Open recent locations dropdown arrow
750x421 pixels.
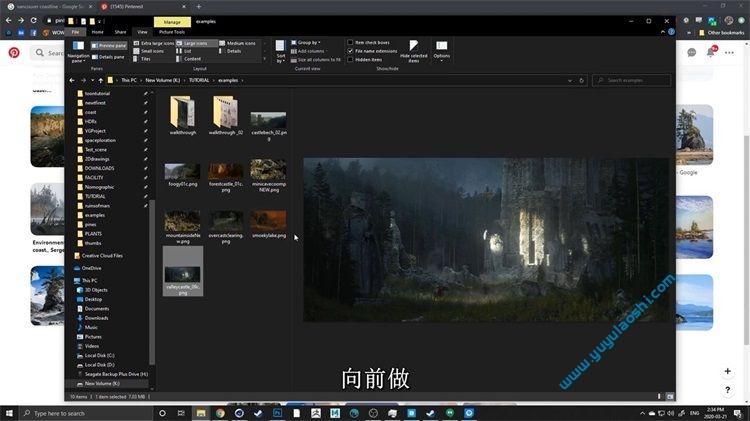pyautogui.click(x=92, y=80)
